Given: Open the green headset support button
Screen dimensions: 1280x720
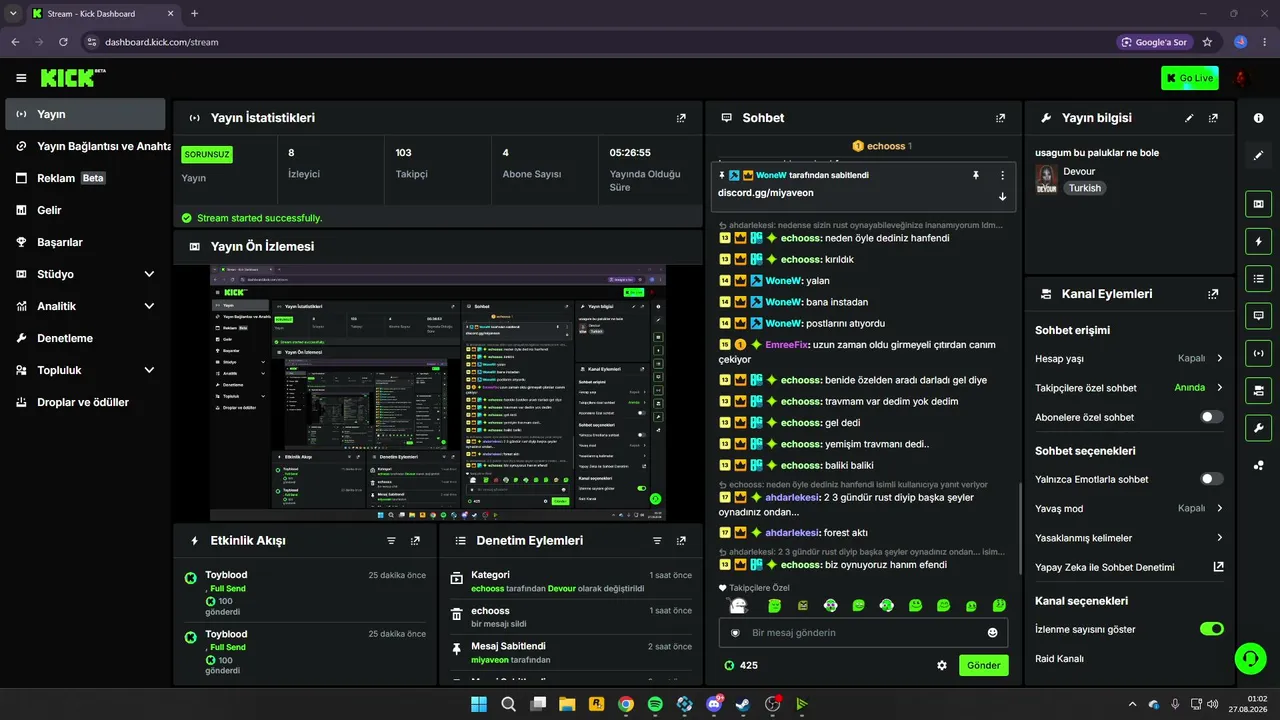Looking at the screenshot, I should tap(1250, 658).
